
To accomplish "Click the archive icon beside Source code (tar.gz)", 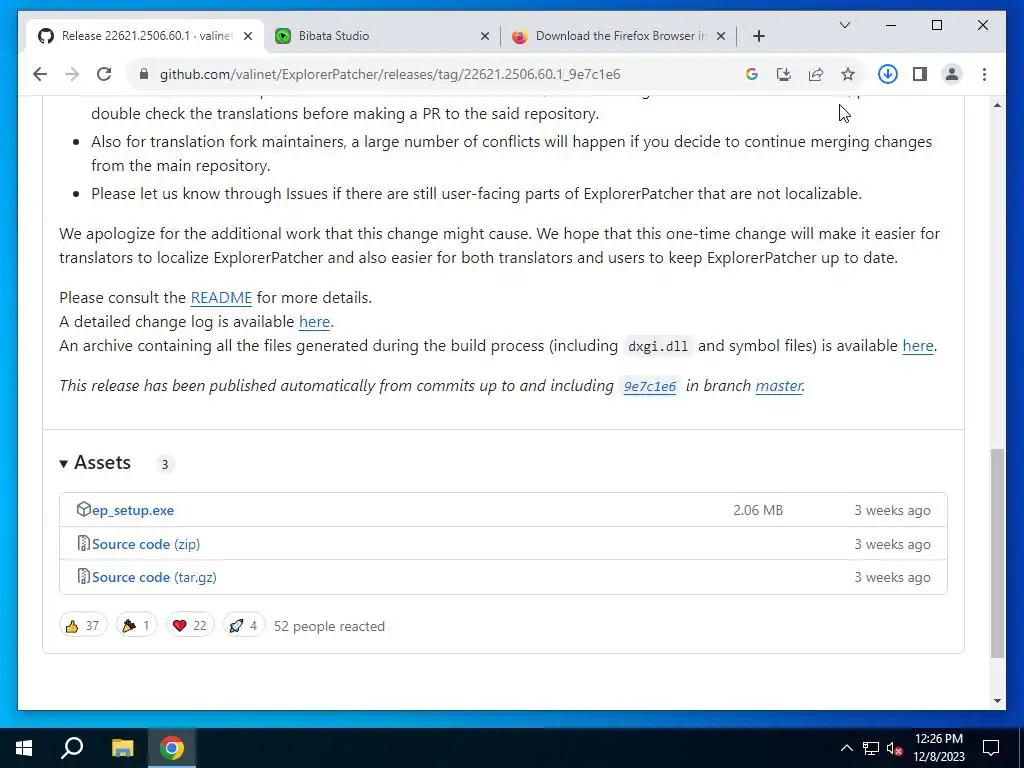I will click(83, 577).
